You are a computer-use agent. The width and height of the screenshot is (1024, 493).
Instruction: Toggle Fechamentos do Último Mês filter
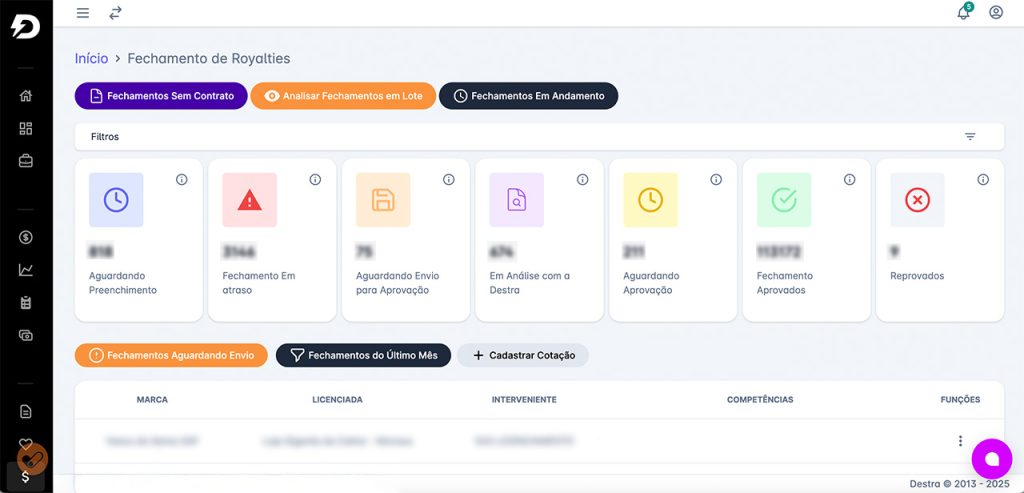tap(363, 355)
